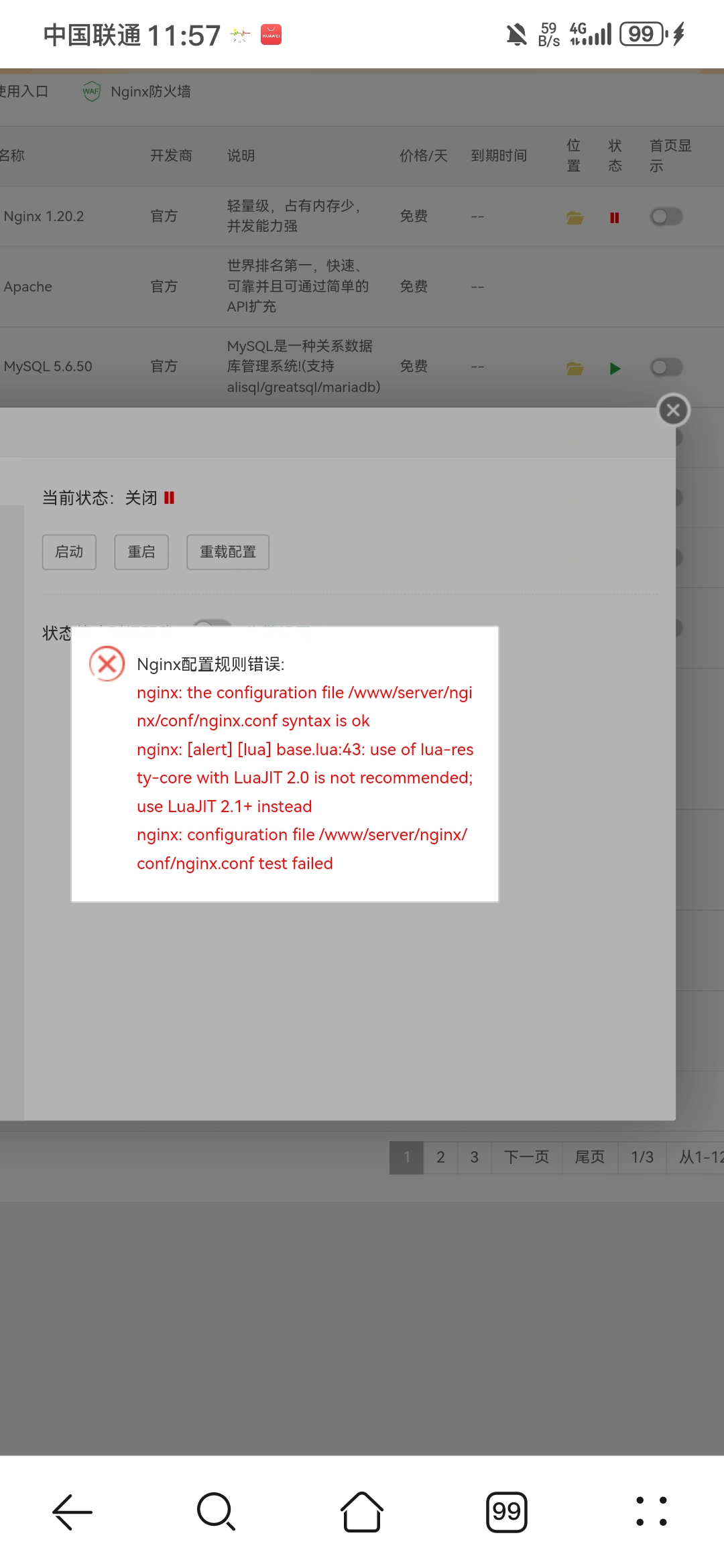The image size is (724, 1568).
Task: Open the browser four-dot menu
Action: (x=652, y=1512)
